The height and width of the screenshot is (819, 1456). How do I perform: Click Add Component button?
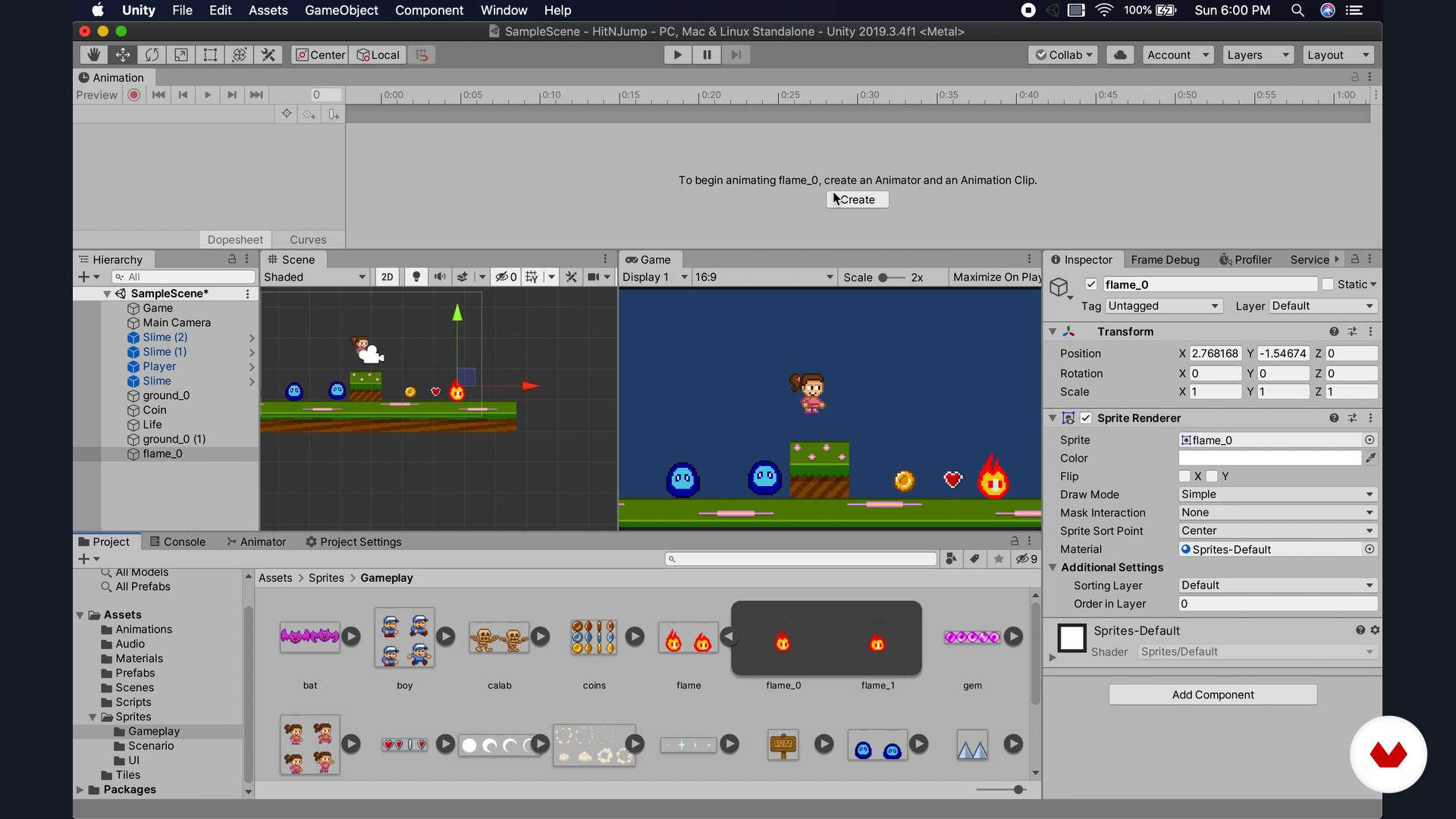point(1213,695)
